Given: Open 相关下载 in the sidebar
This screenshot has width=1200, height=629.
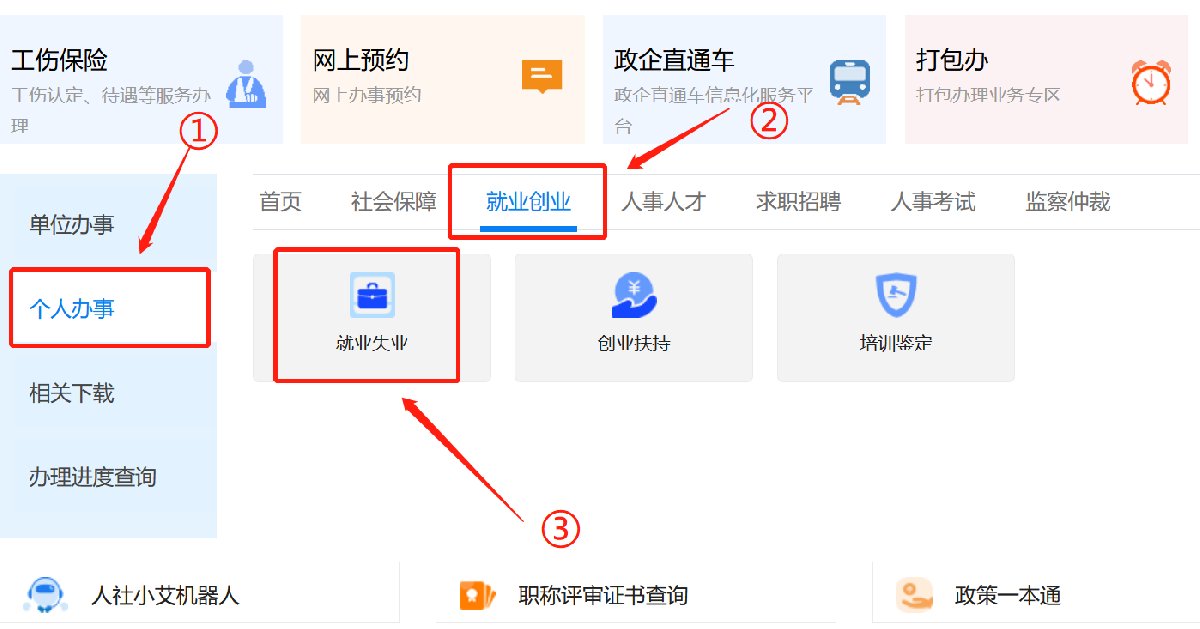Looking at the screenshot, I should [x=72, y=393].
